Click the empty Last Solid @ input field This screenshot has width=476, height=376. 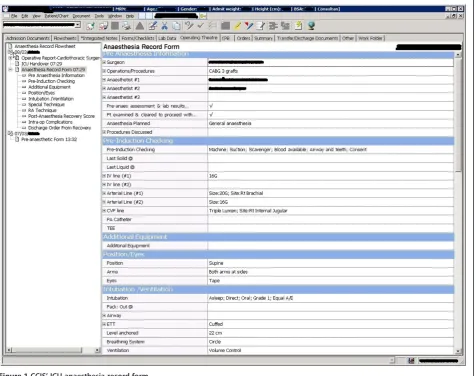330,158
